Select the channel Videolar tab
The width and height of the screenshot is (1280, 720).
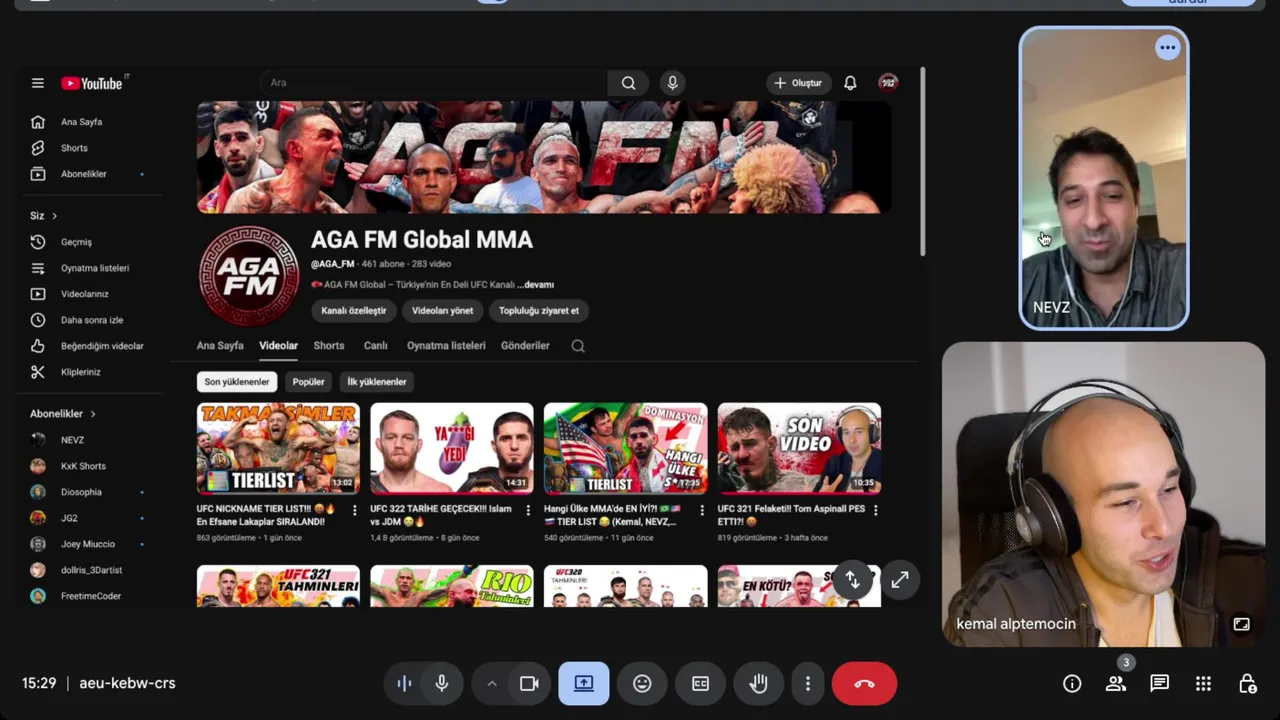coord(278,346)
